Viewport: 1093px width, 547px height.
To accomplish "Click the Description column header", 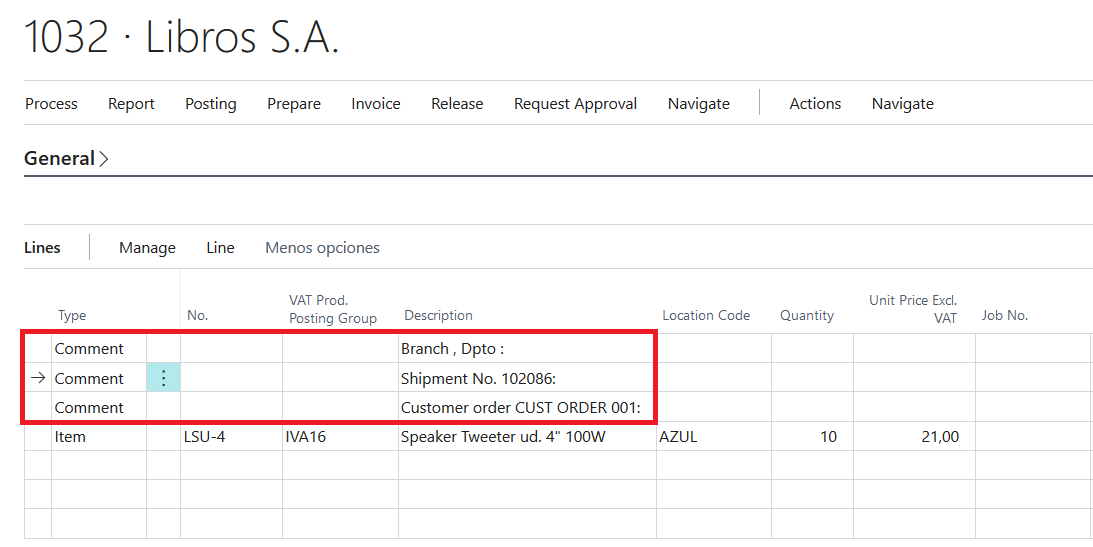I will point(438,316).
